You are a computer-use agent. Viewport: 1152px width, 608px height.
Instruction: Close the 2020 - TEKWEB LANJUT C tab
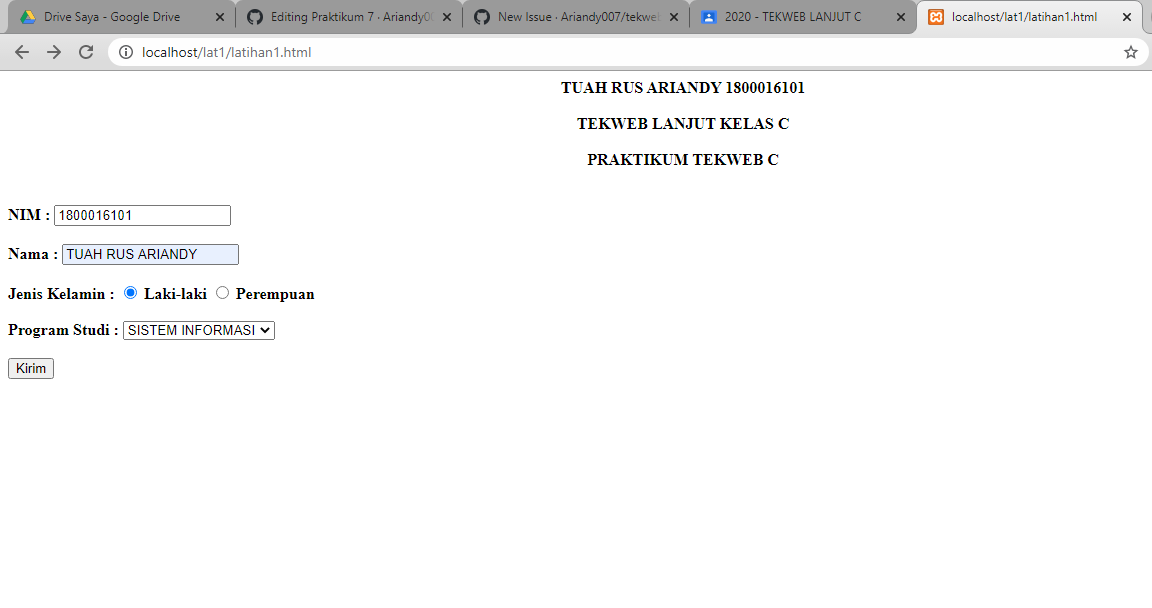(x=901, y=17)
